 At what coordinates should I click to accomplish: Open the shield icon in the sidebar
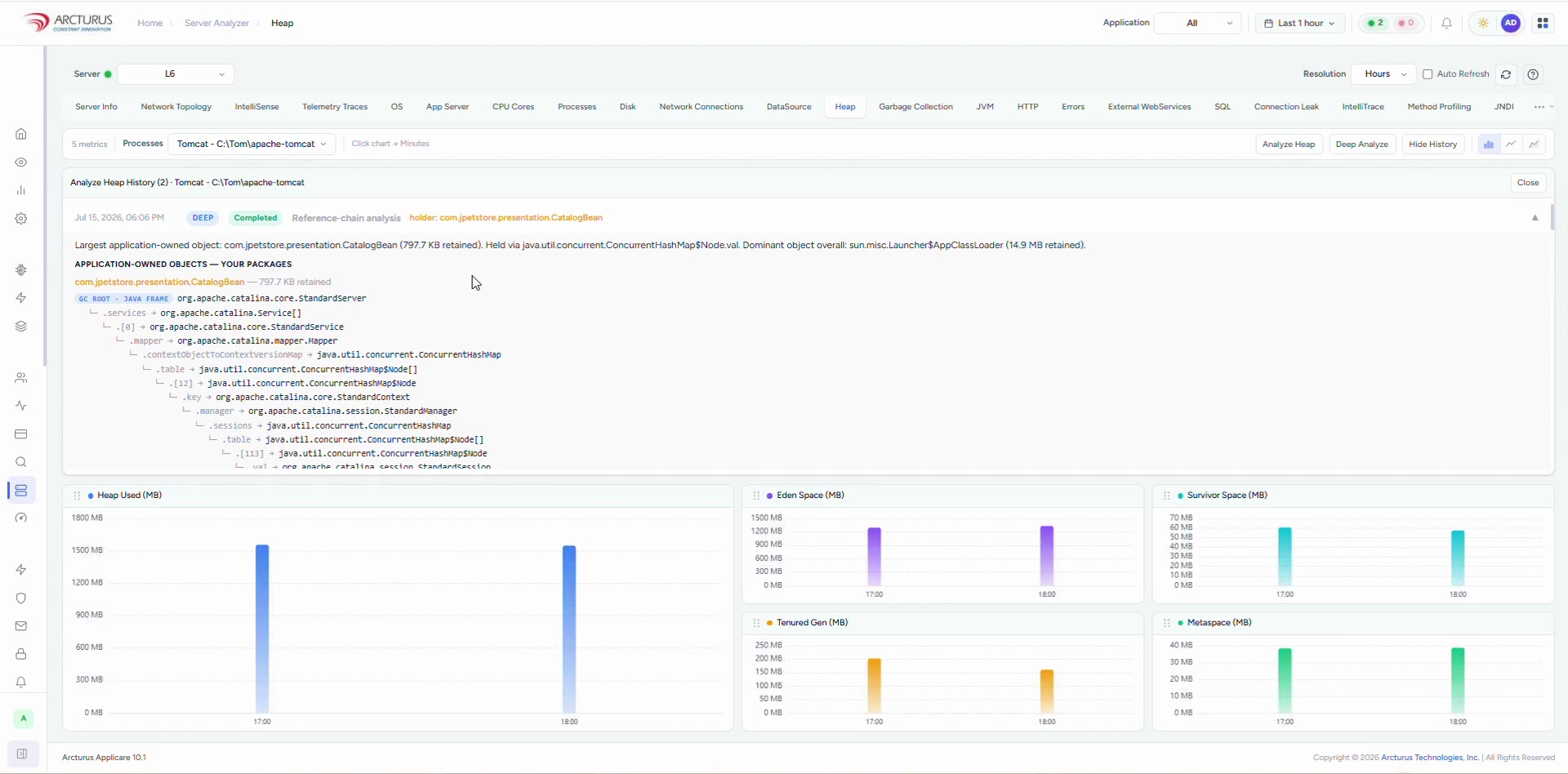click(21, 598)
